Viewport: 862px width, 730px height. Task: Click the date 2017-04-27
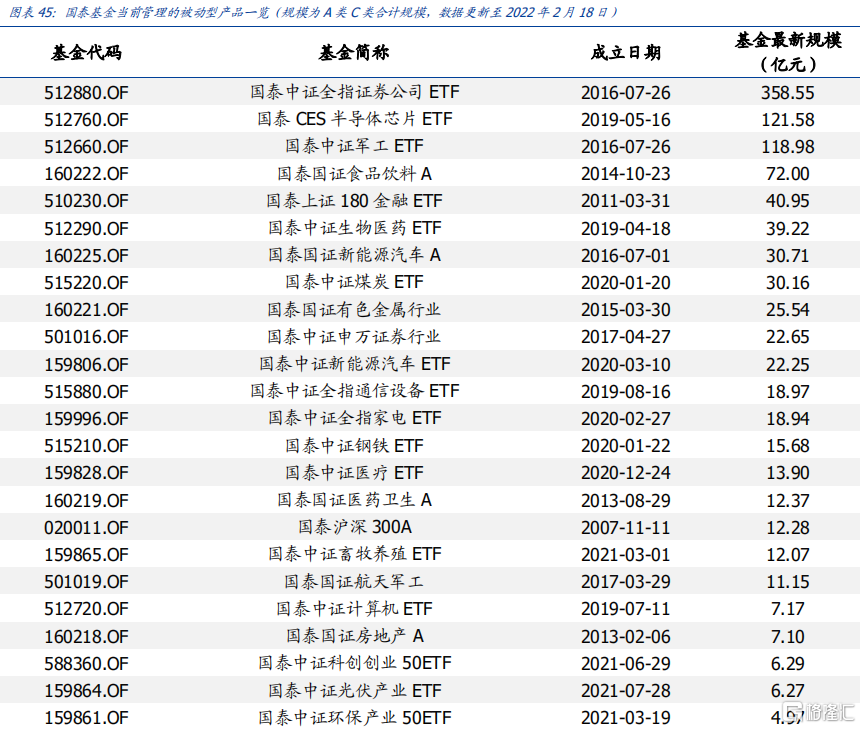626,336
